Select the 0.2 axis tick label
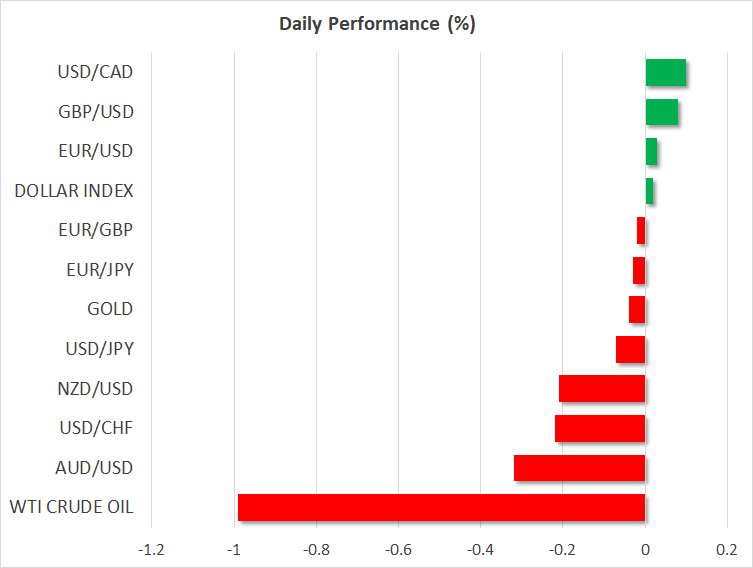This screenshot has width=753, height=568. coord(727,550)
